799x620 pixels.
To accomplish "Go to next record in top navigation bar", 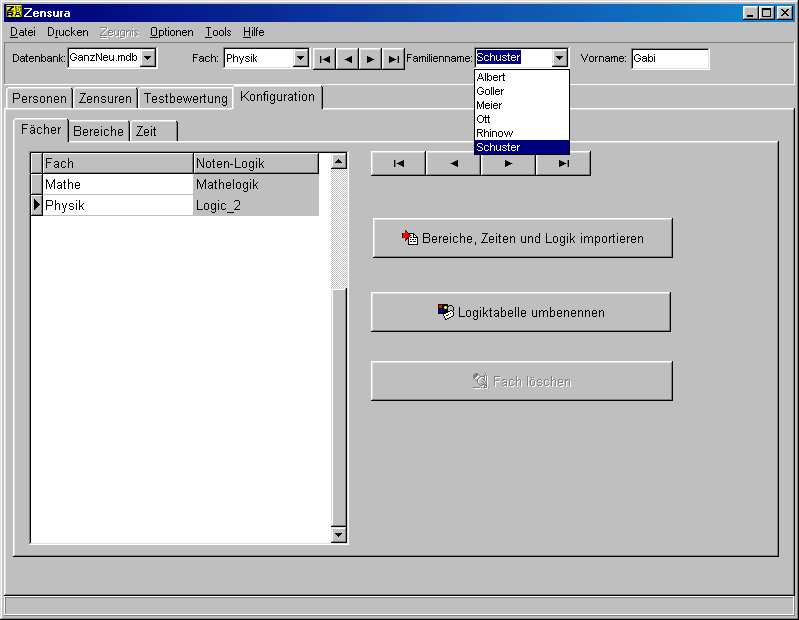I will [370, 59].
